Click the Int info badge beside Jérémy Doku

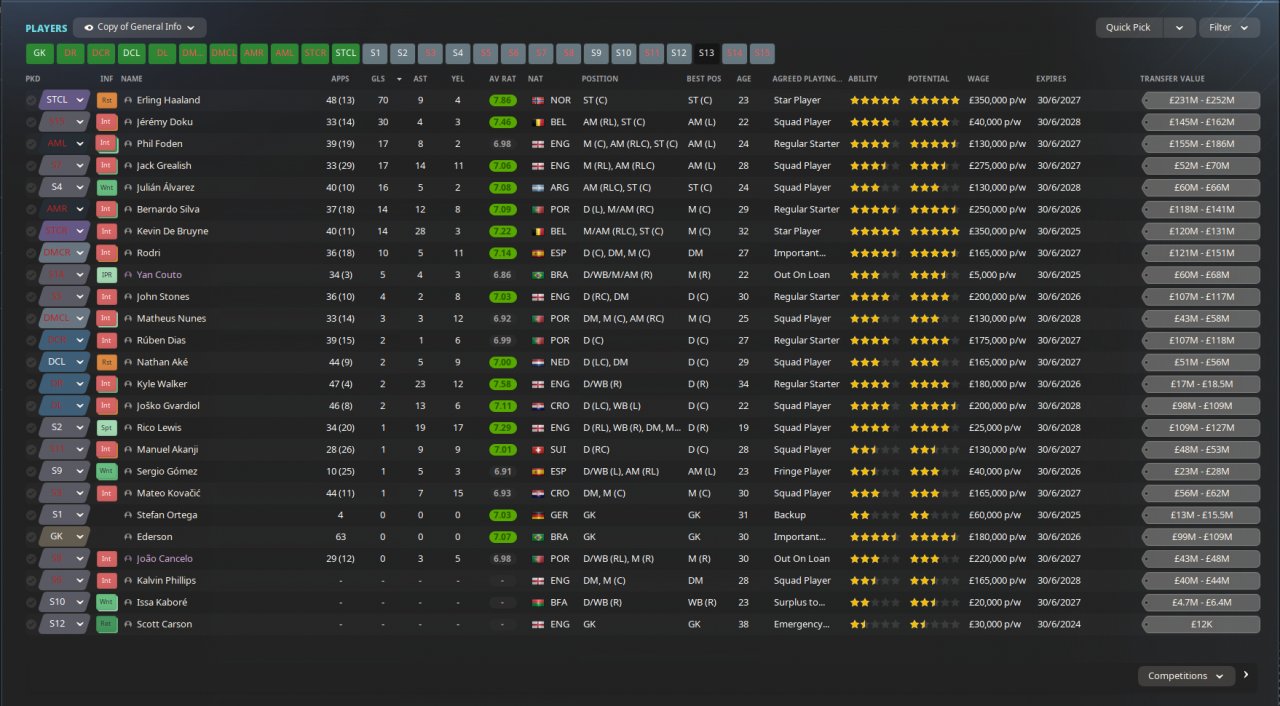point(107,122)
